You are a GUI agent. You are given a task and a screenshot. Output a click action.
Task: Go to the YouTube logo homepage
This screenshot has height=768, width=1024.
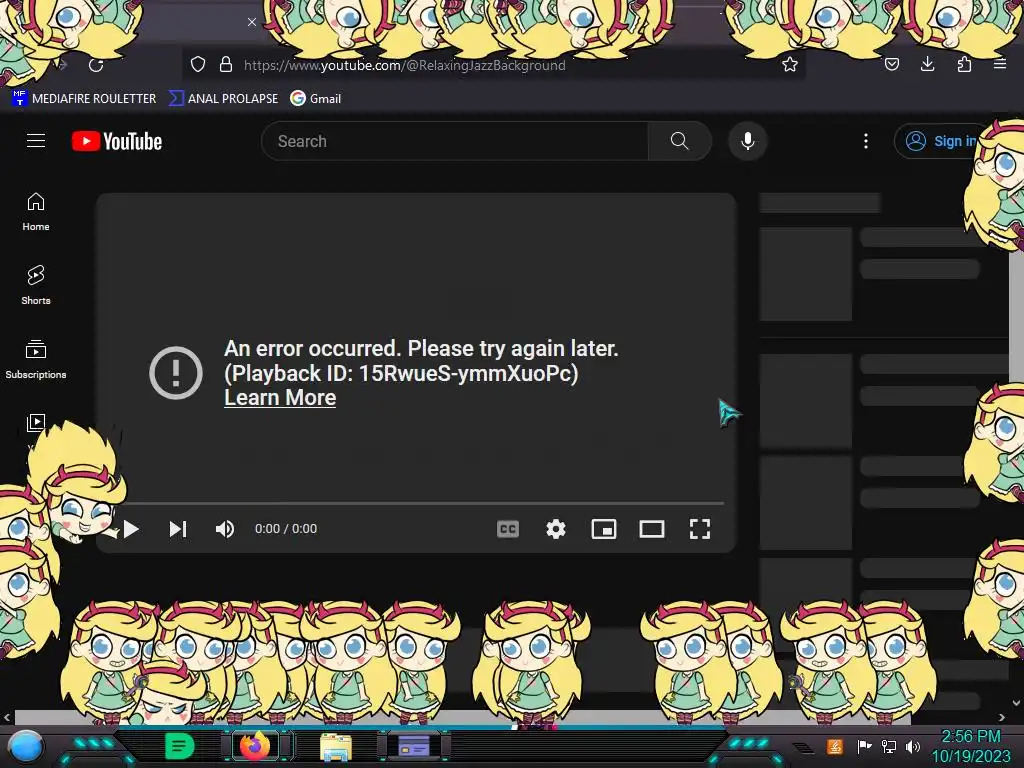(117, 141)
